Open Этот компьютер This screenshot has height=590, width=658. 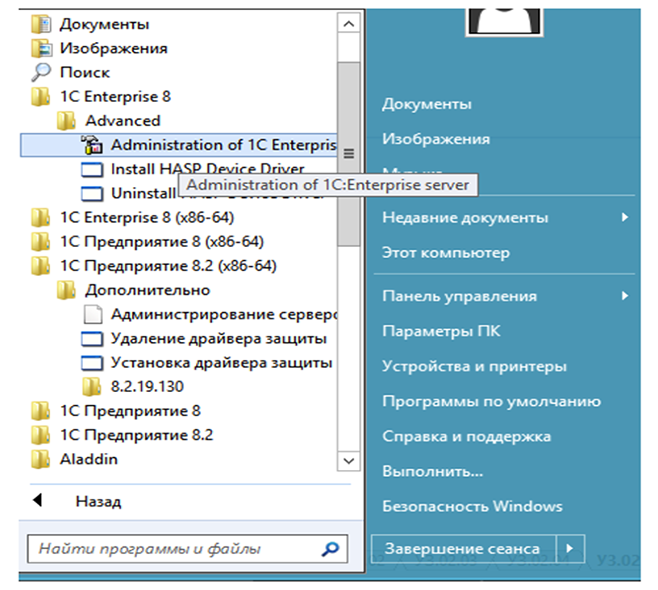[446, 253]
